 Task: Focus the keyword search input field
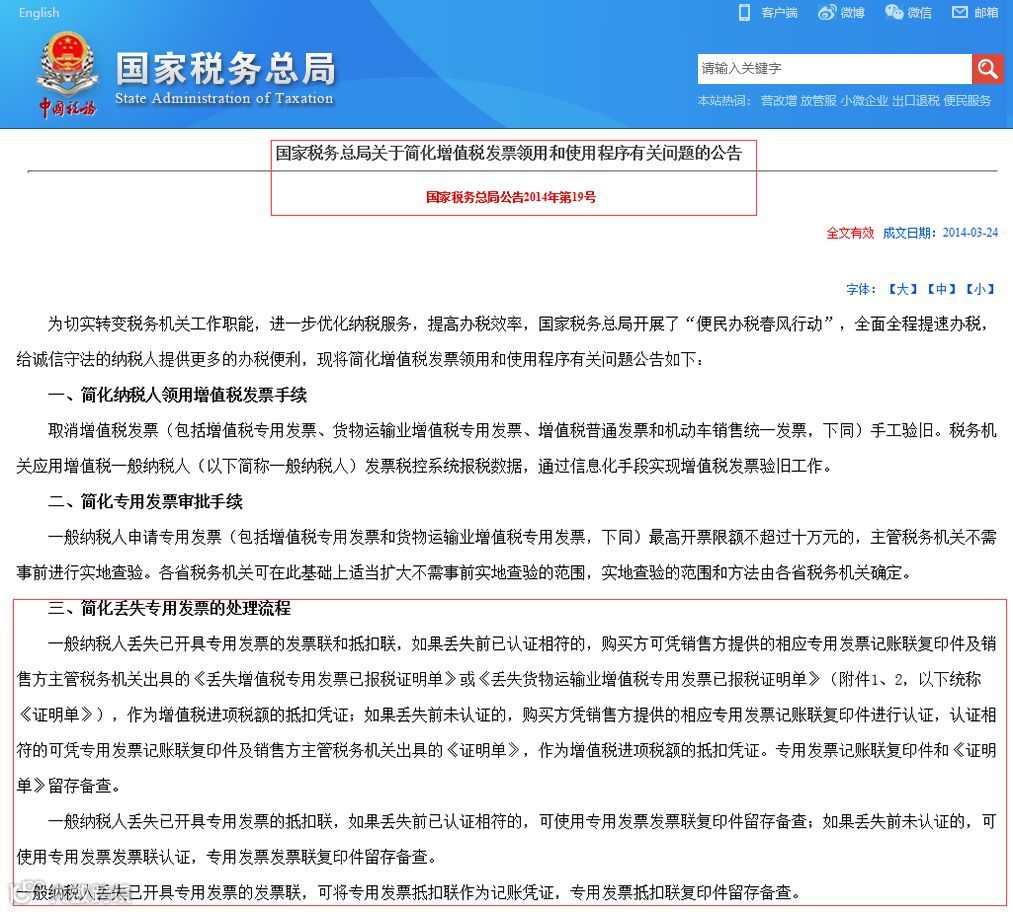pyautogui.click(x=834, y=68)
